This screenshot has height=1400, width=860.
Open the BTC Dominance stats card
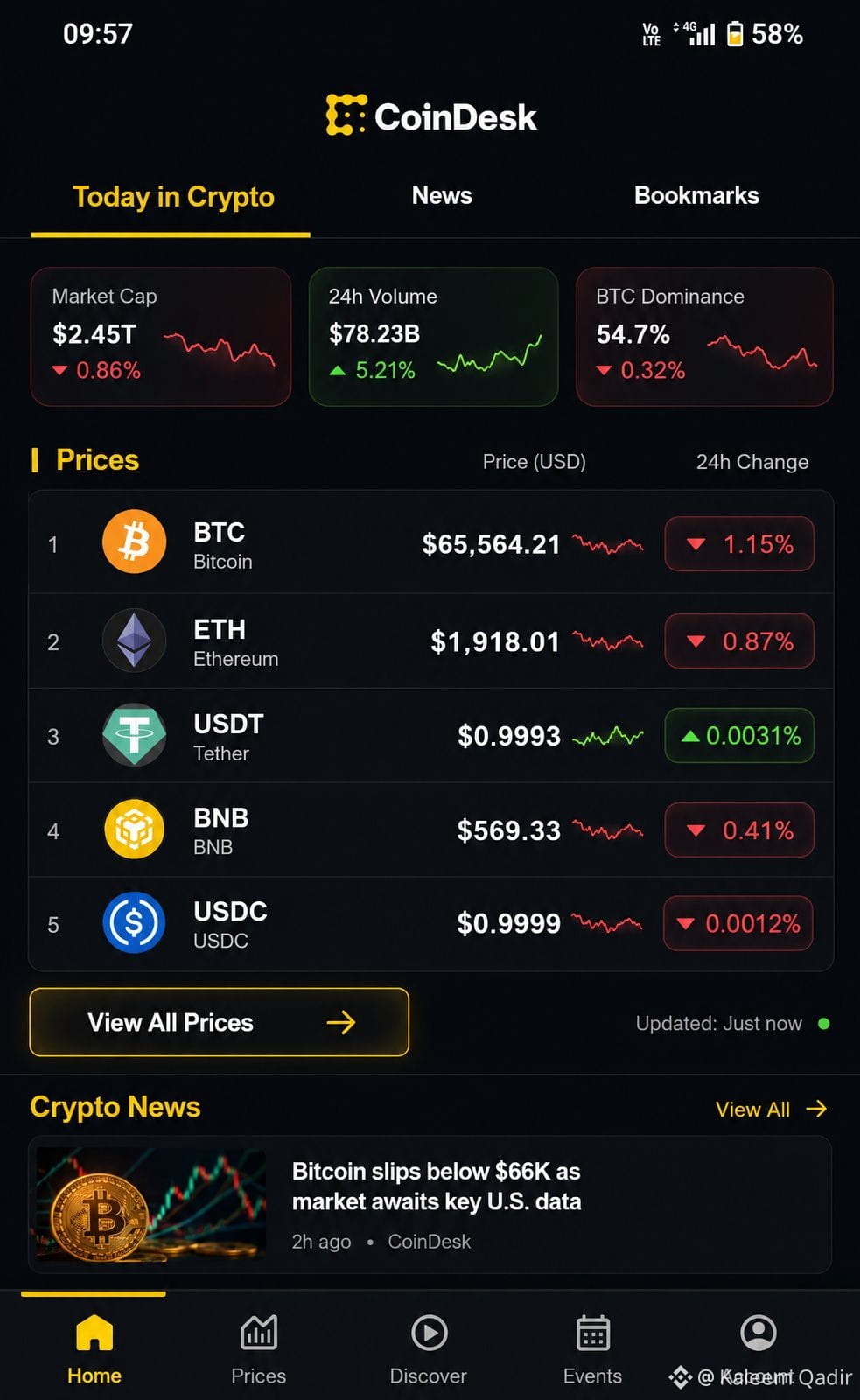pos(704,337)
